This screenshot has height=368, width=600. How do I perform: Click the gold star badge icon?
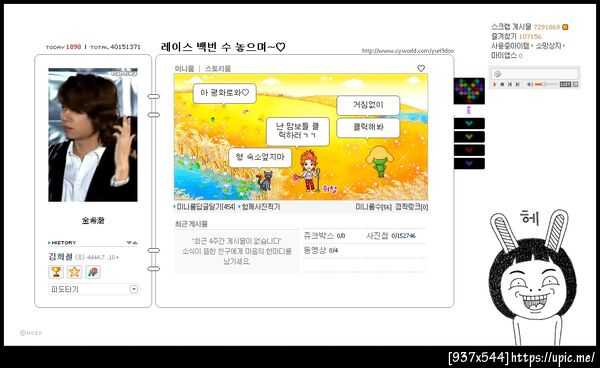(75, 272)
